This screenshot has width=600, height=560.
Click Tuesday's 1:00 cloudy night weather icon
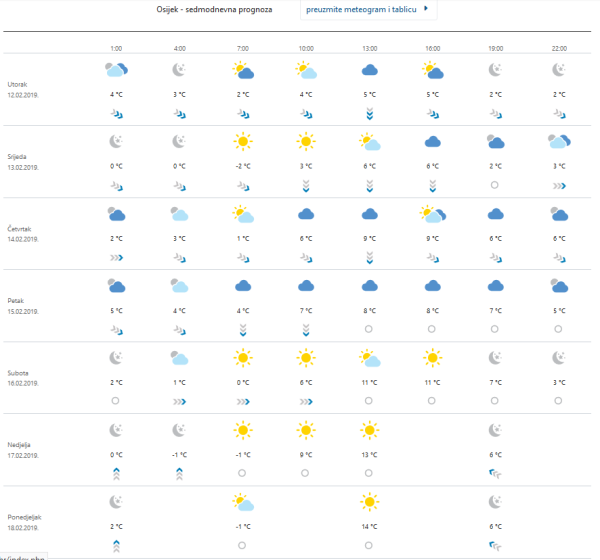[116, 70]
